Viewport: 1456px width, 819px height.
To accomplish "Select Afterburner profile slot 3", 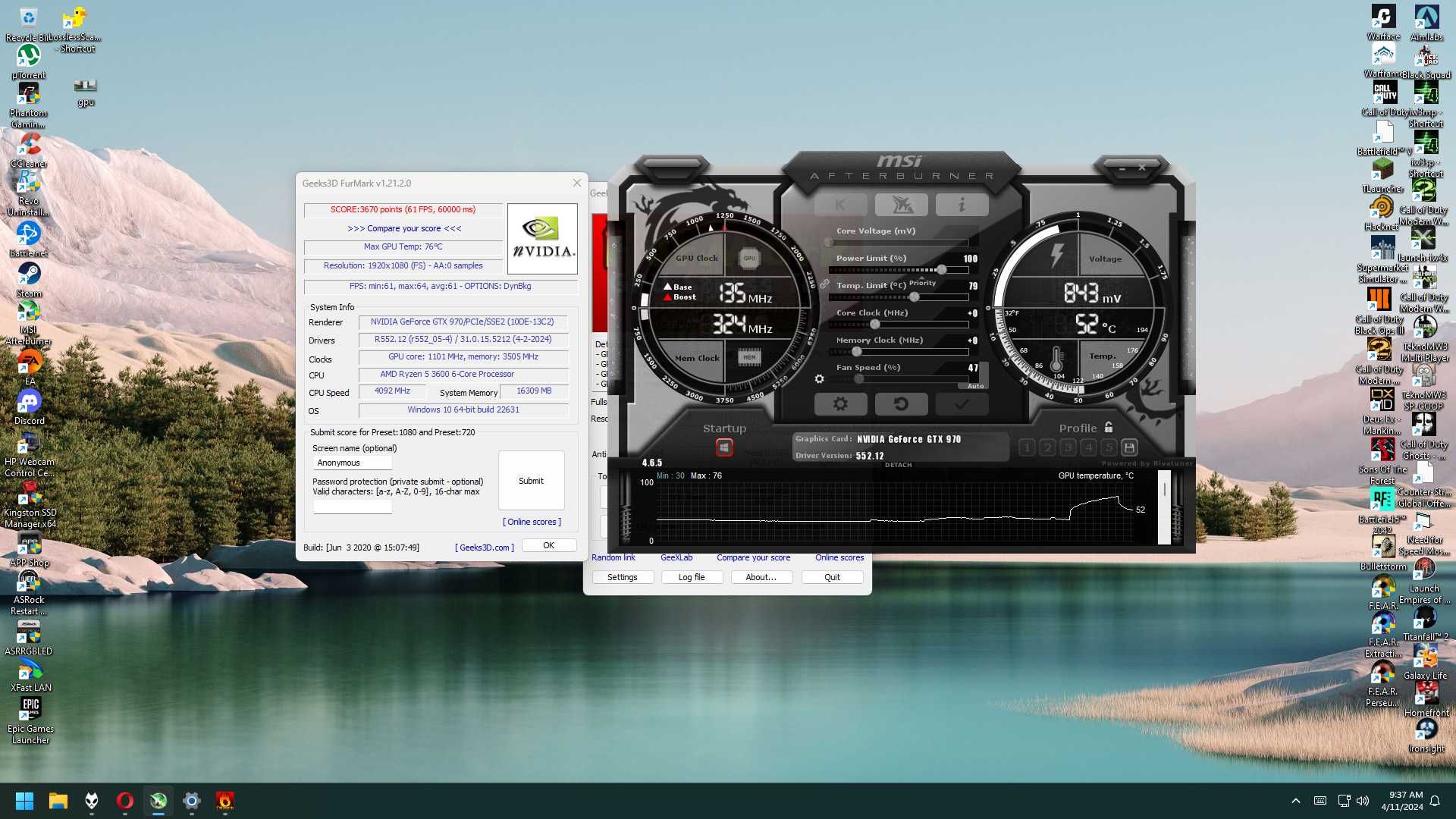I will (x=1068, y=447).
